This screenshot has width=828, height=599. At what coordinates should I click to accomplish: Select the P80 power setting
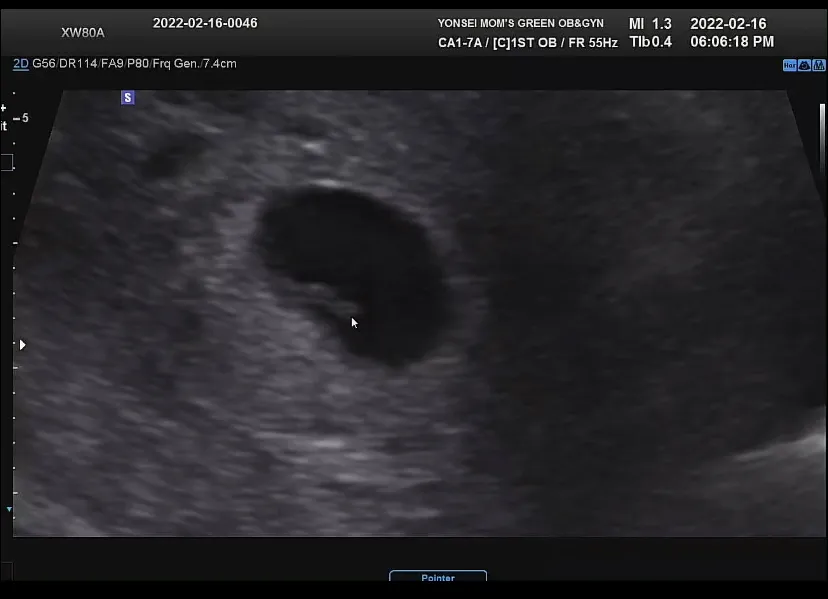pos(137,64)
